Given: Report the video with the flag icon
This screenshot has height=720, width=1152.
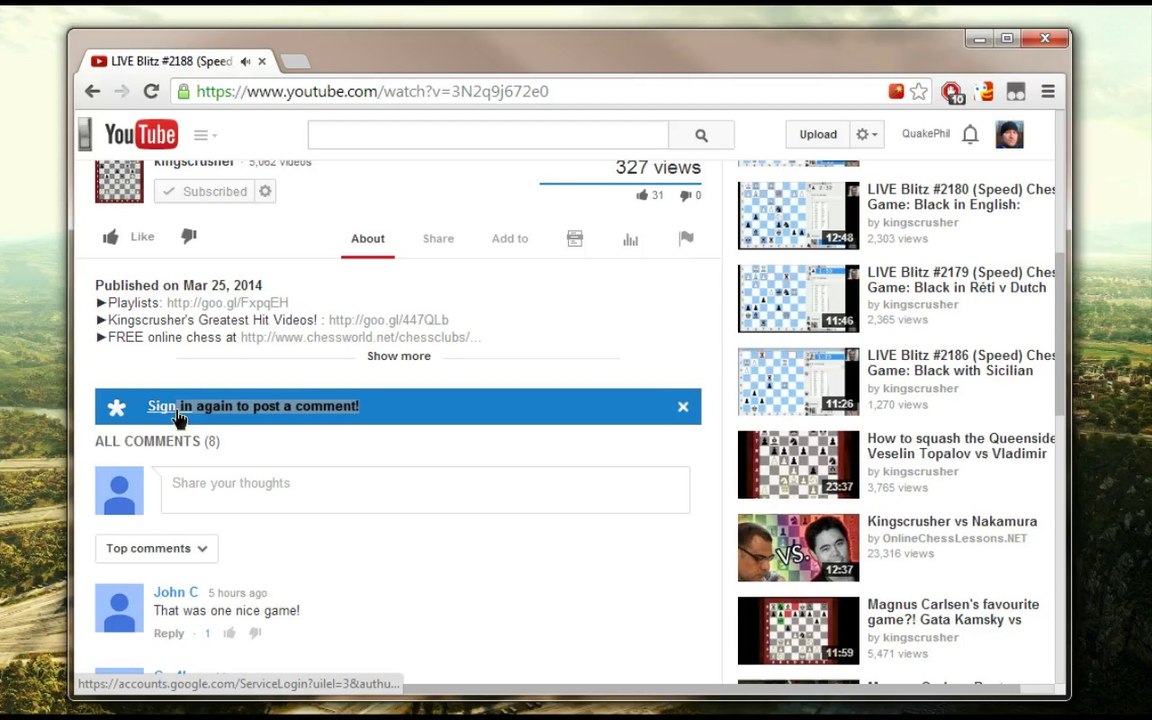Looking at the screenshot, I should pyautogui.click(x=686, y=238).
